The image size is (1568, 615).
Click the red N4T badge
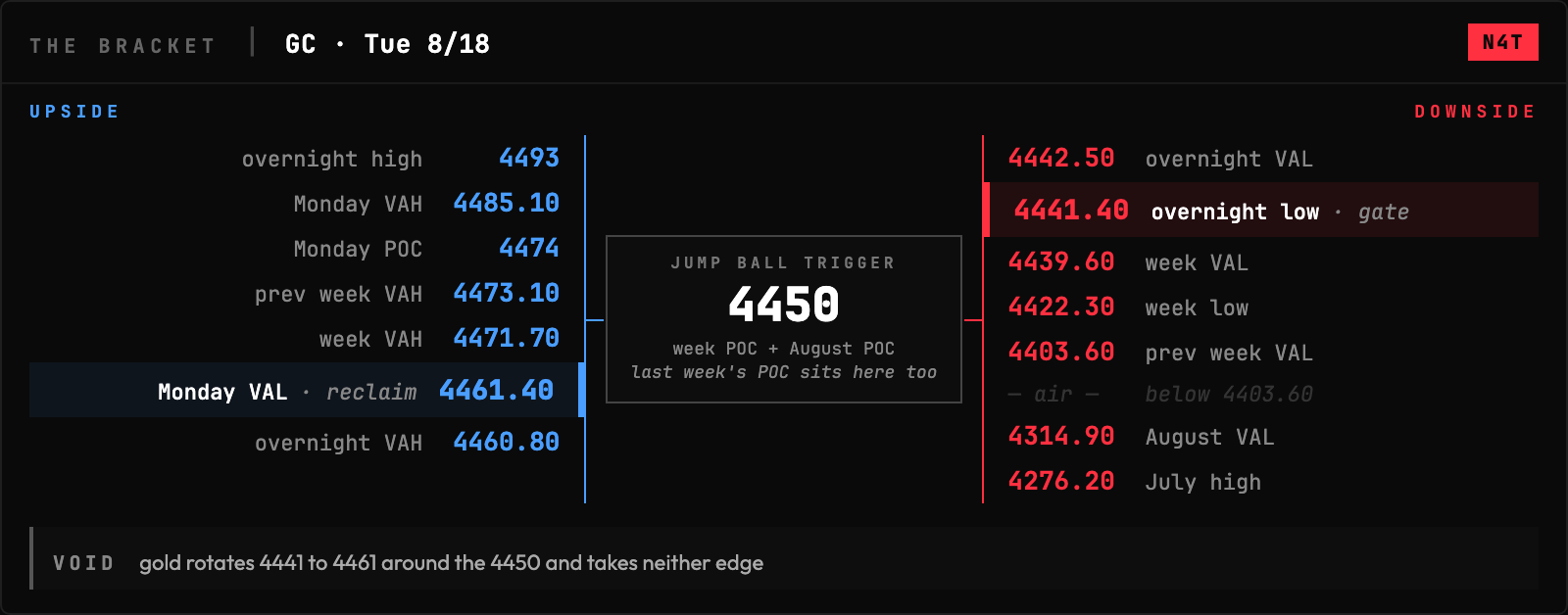point(1502,42)
